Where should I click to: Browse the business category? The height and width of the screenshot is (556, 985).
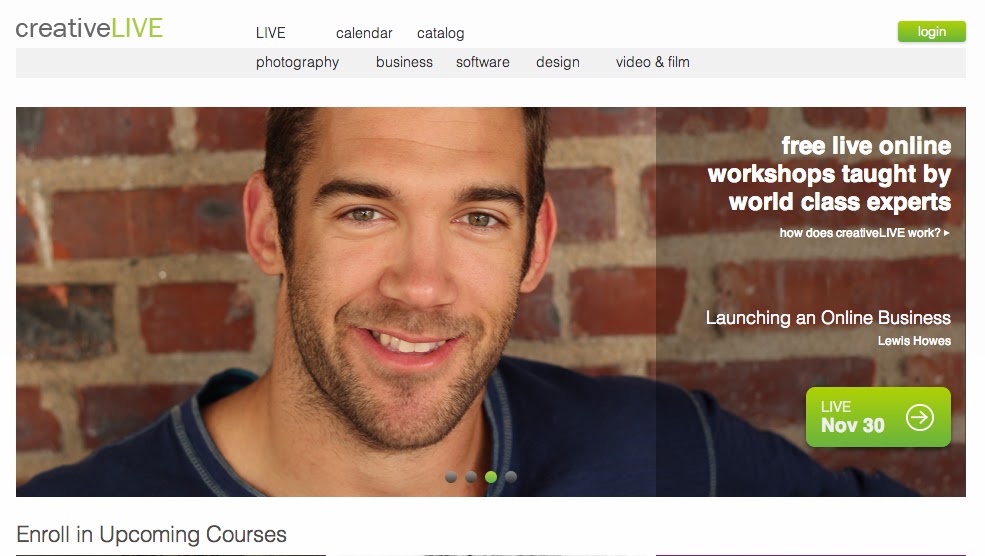[404, 62]
